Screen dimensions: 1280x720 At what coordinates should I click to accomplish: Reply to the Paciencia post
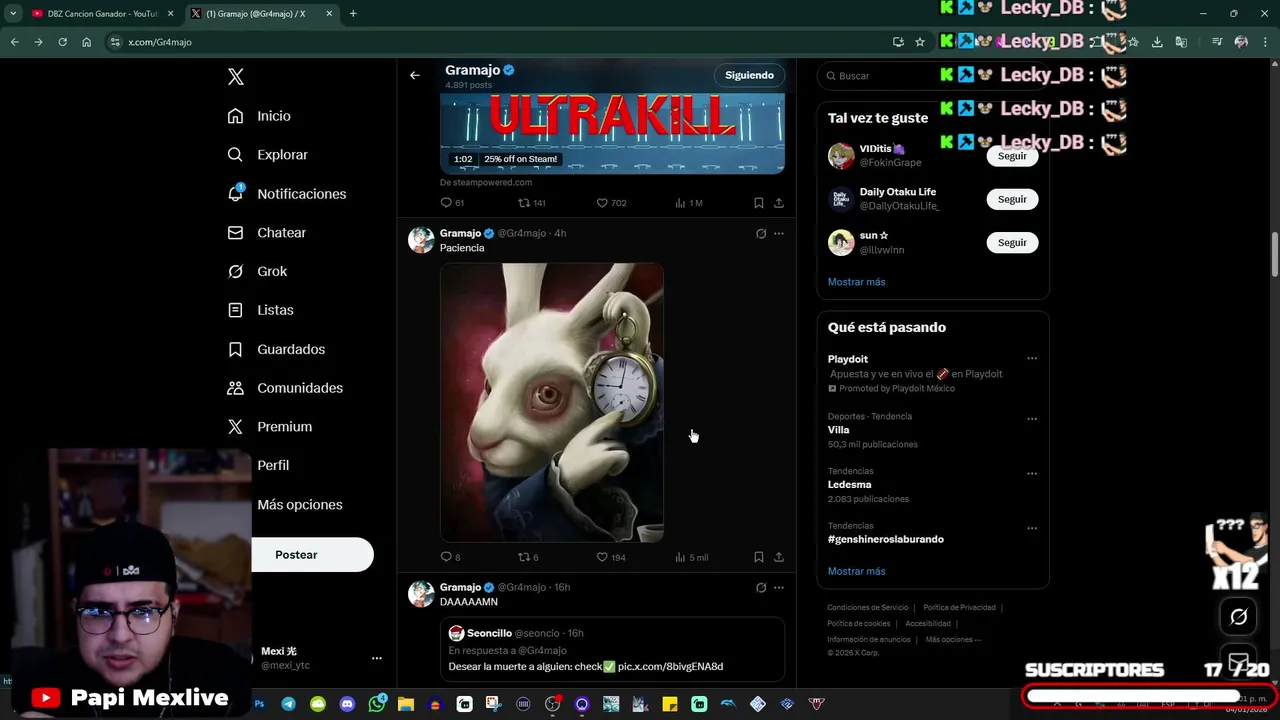pos(450,557)
